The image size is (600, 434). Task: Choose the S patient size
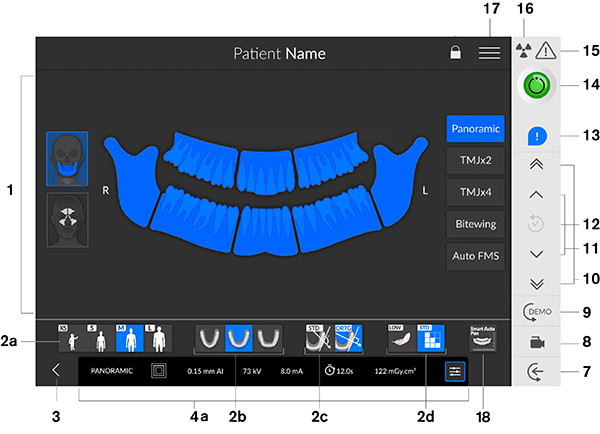(x=101, y=338)
